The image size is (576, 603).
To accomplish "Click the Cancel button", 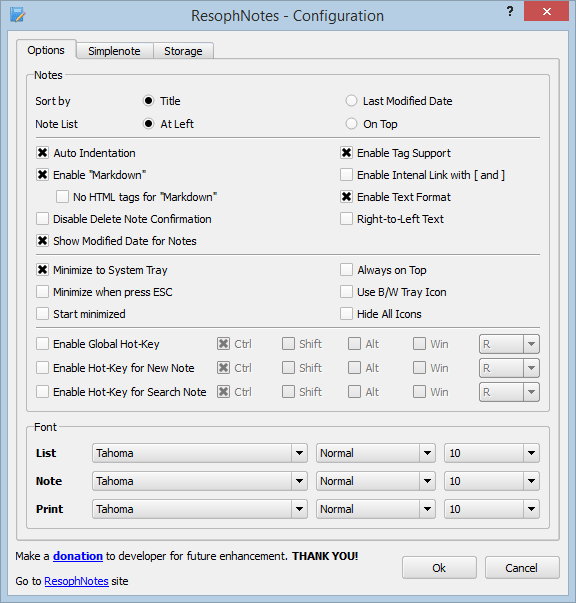I will click(x=522, y=568).
